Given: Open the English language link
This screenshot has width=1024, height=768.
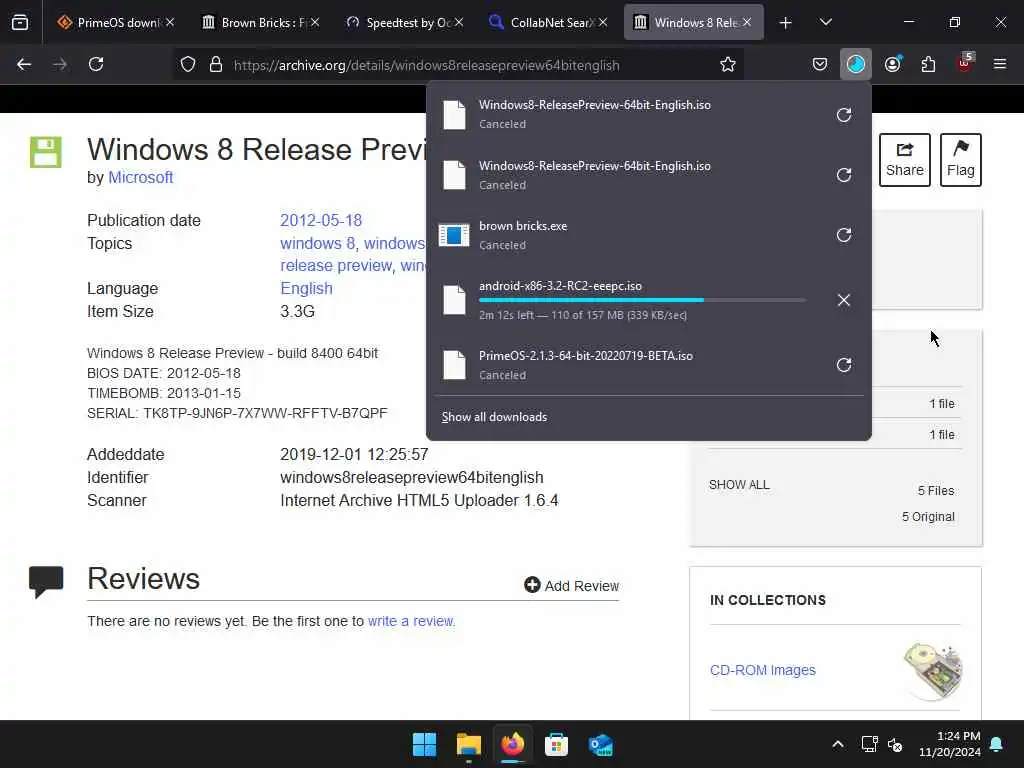Looking at the screenshot, I should (x=306, y=289).
